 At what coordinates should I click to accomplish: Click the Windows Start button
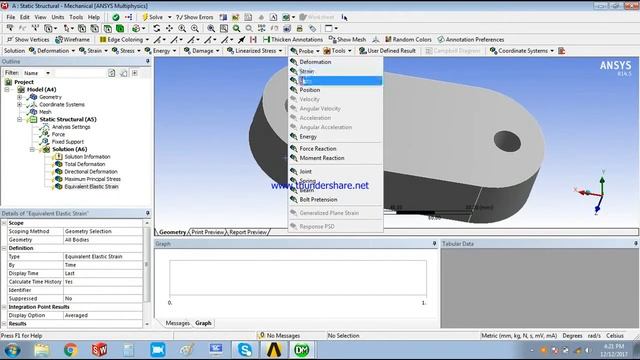12,350
